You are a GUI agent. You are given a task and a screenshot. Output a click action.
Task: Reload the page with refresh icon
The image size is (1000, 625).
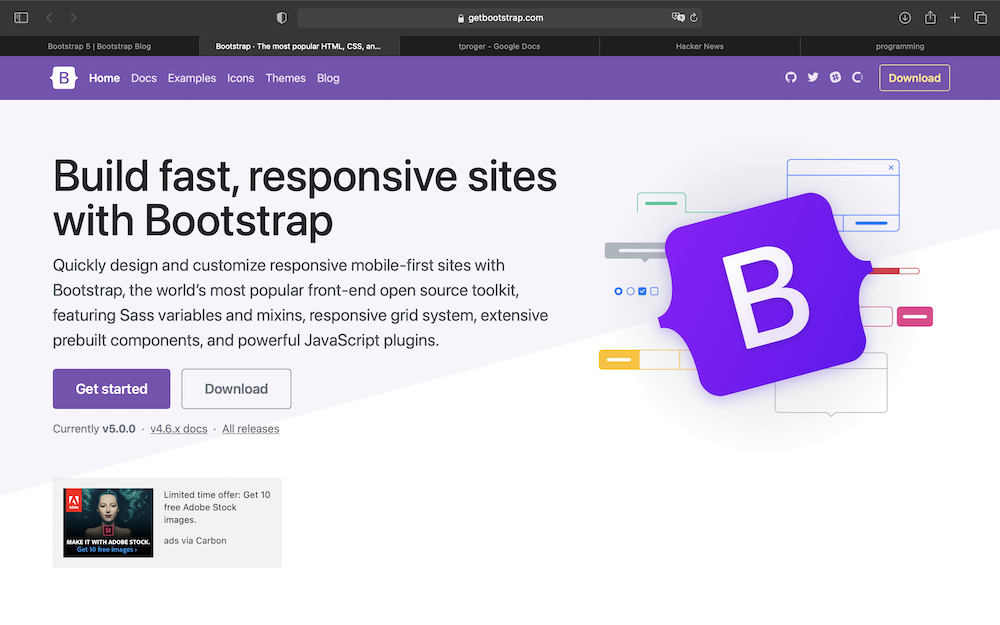(694, 18)
